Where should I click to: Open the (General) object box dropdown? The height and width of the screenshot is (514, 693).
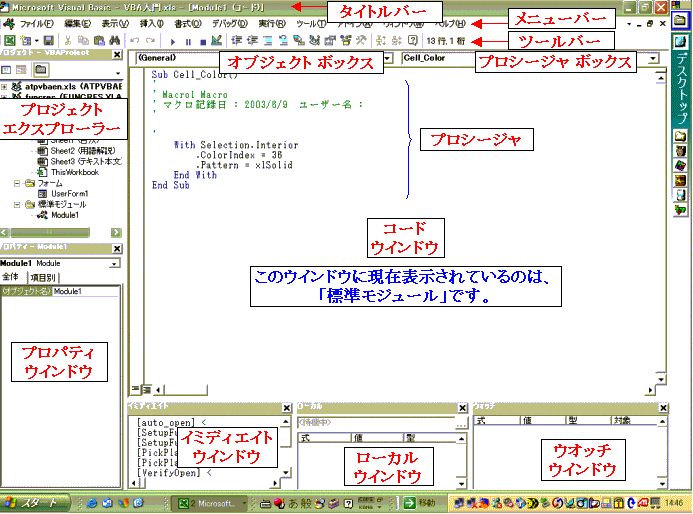pyautogui.click(x=390, y=59)
